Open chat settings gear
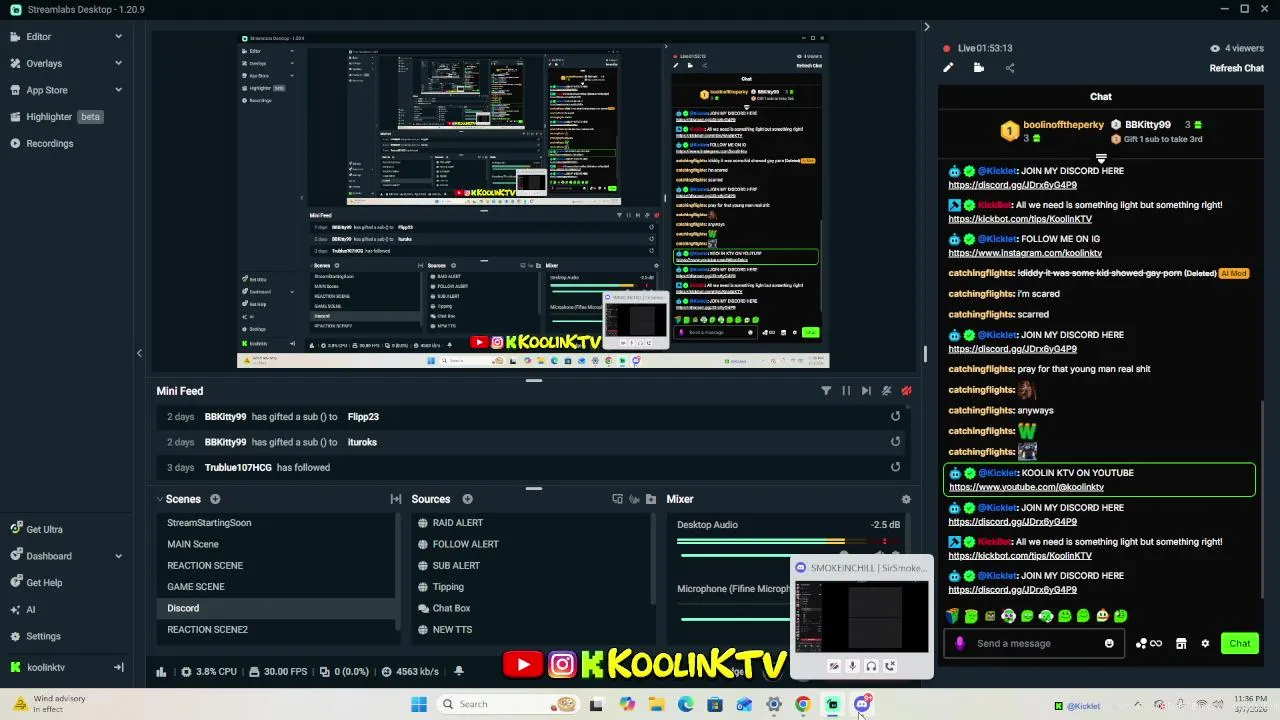 click(1205, 643)
